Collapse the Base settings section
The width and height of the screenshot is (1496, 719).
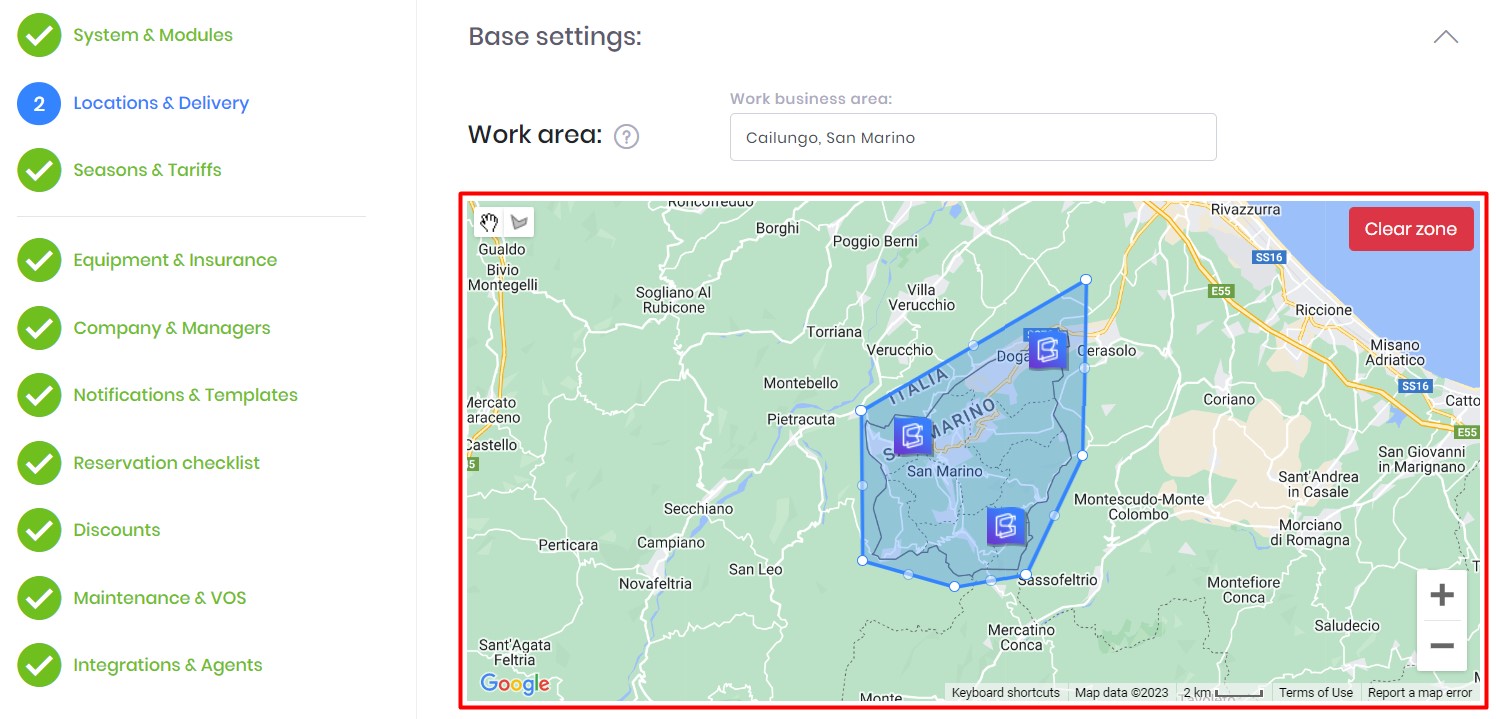coord(1445,37)
